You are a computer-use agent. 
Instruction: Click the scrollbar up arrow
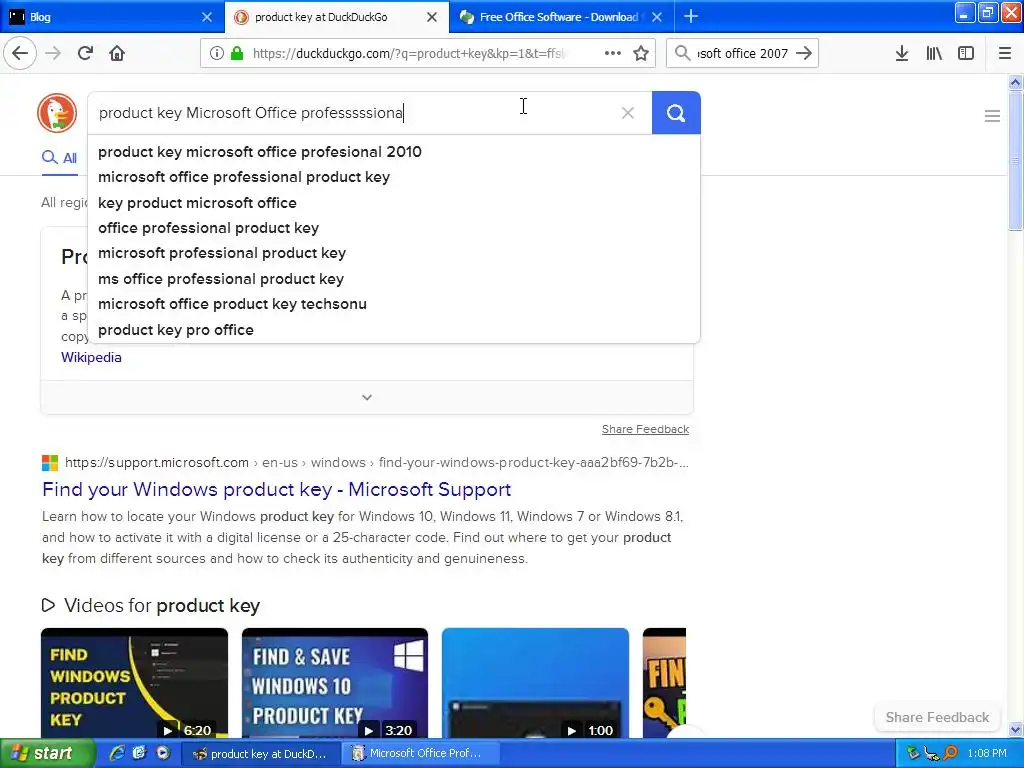(x=1016, y=82)
